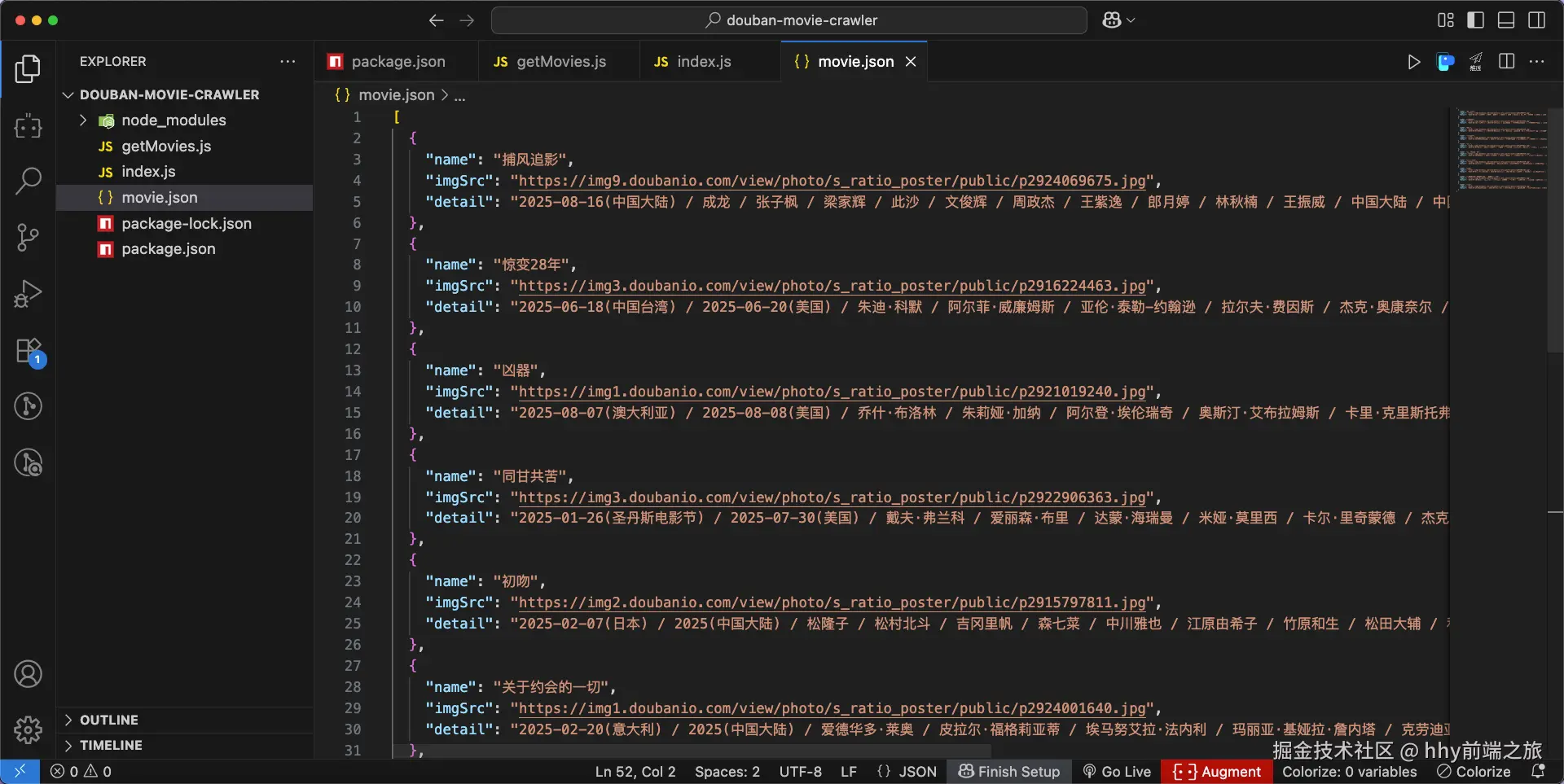
Task: Click Finish Setup in status bar
Action: click(1009, 771)
